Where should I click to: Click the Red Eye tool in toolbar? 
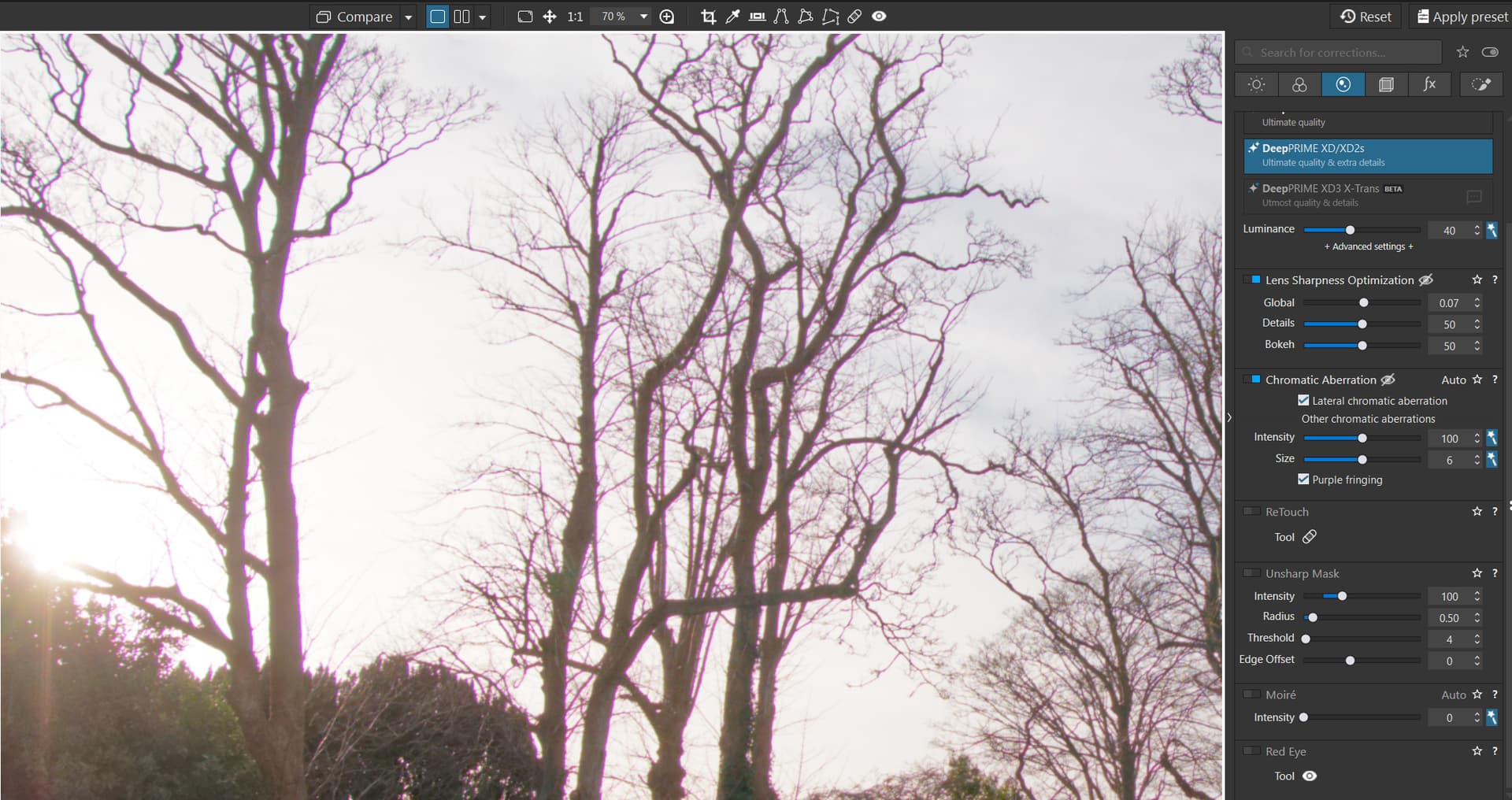[879, 17]
